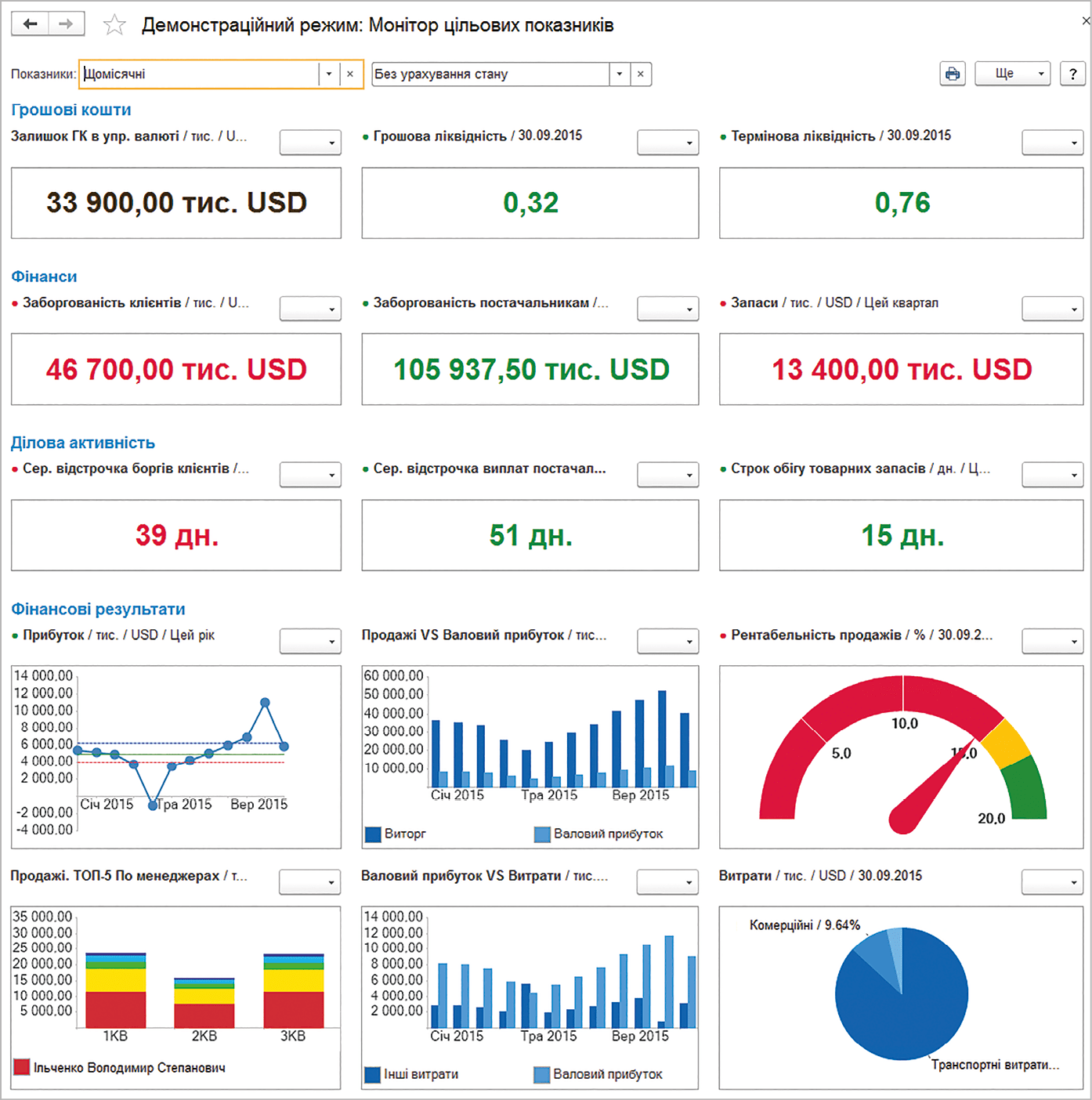Open the Фінансові результати section link

pyautogui.click(x=98, y=609)
